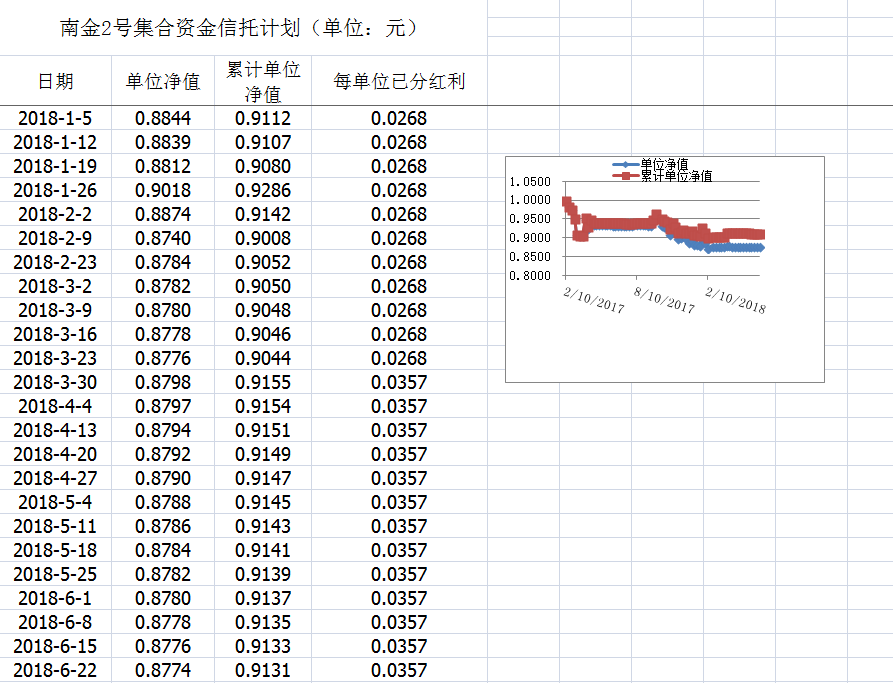Select the red cumulative net value line in chart
This screenshot has height=683, width=893.
pyautogui.click(x=620, y=224)
